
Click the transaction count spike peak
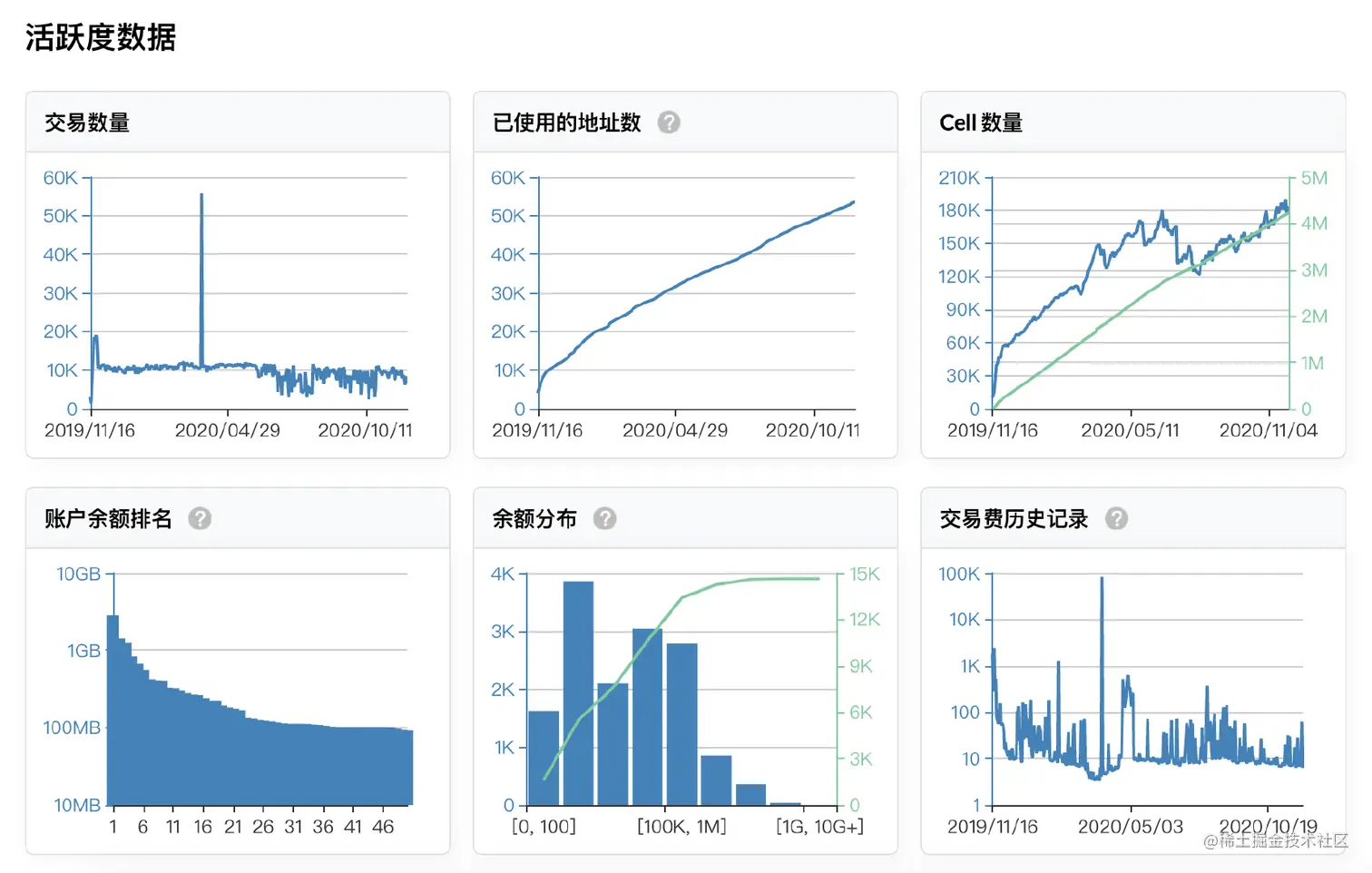(x=201, y=196)
